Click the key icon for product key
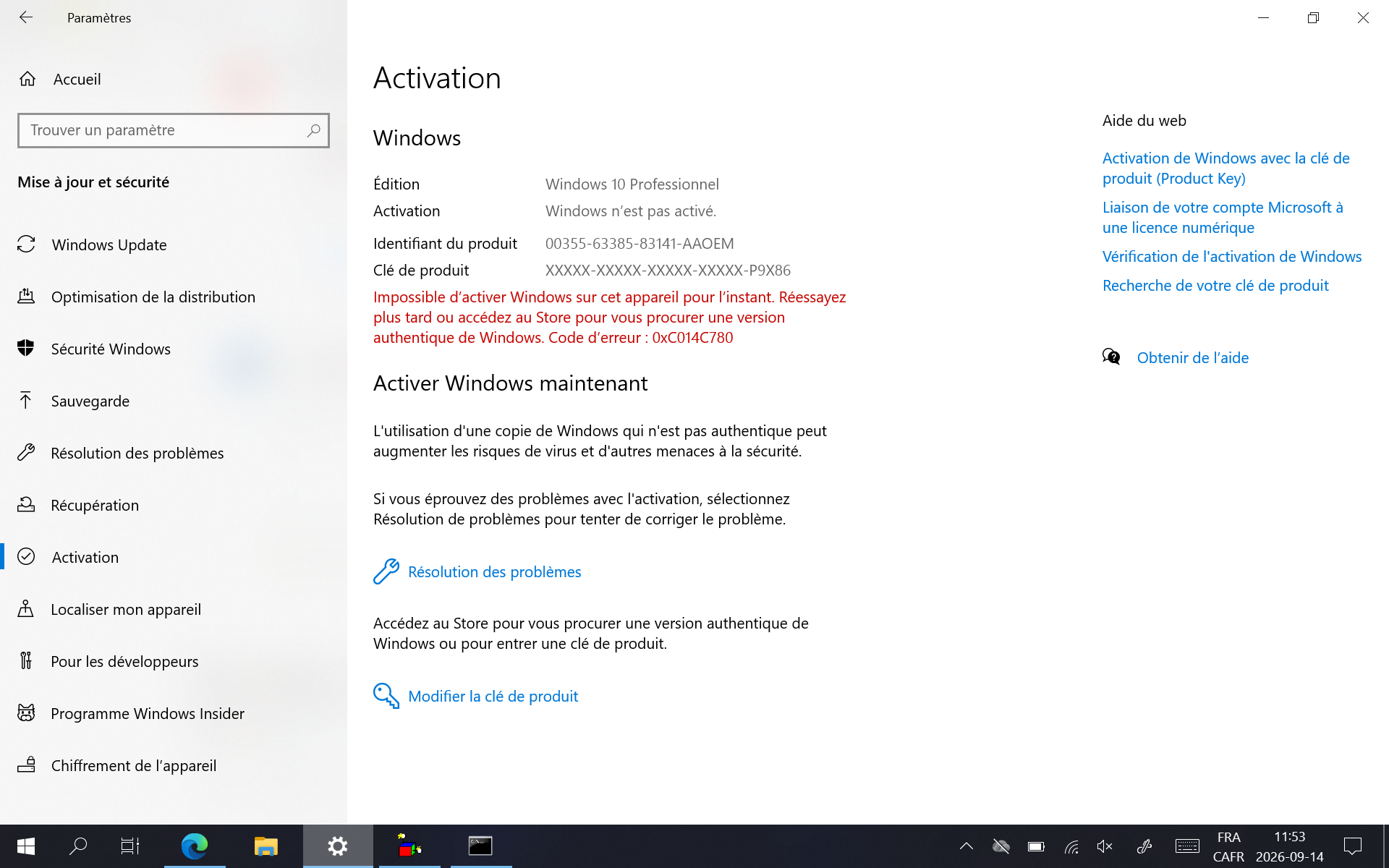This screenshot has height=868, width=1389. [x=386, y=696]
